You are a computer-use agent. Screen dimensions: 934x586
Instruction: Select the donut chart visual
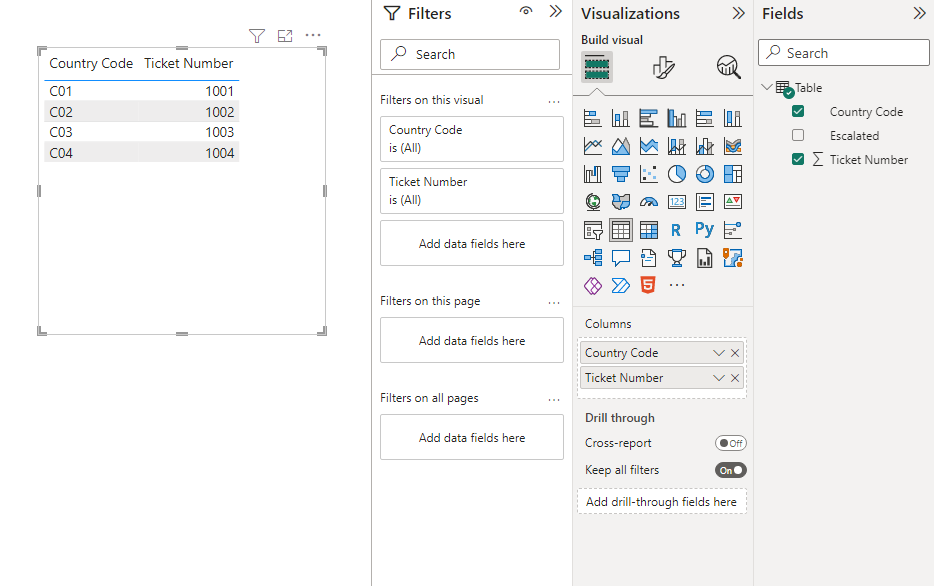(x=705, y=174)
